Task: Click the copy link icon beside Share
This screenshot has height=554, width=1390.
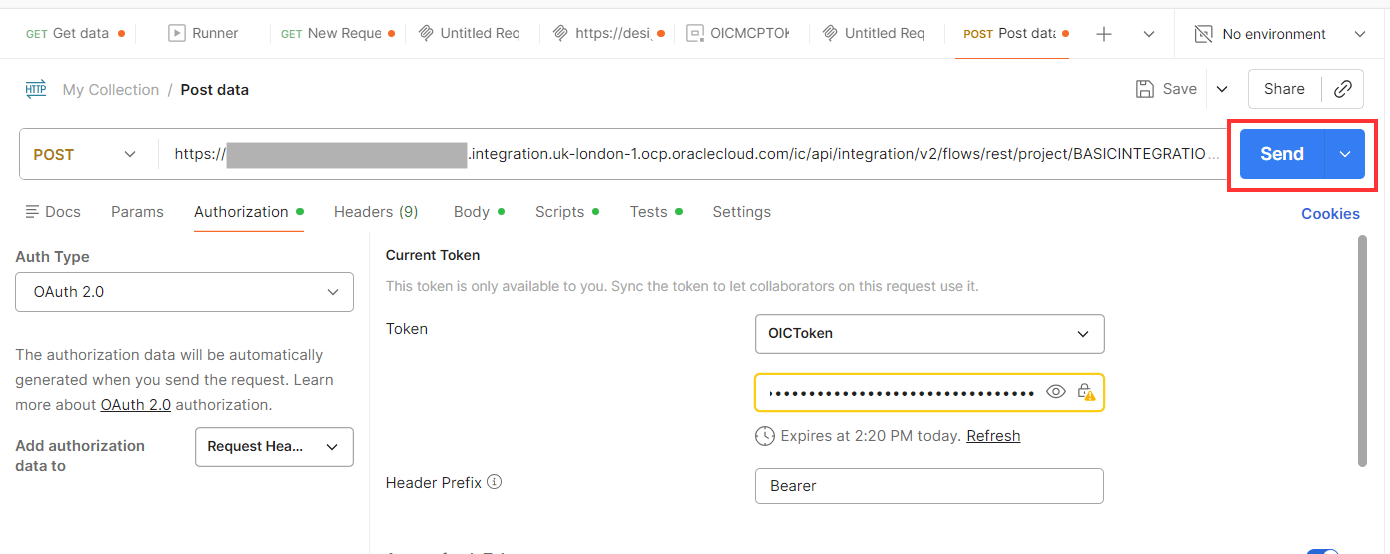Action: point(1343,89)
